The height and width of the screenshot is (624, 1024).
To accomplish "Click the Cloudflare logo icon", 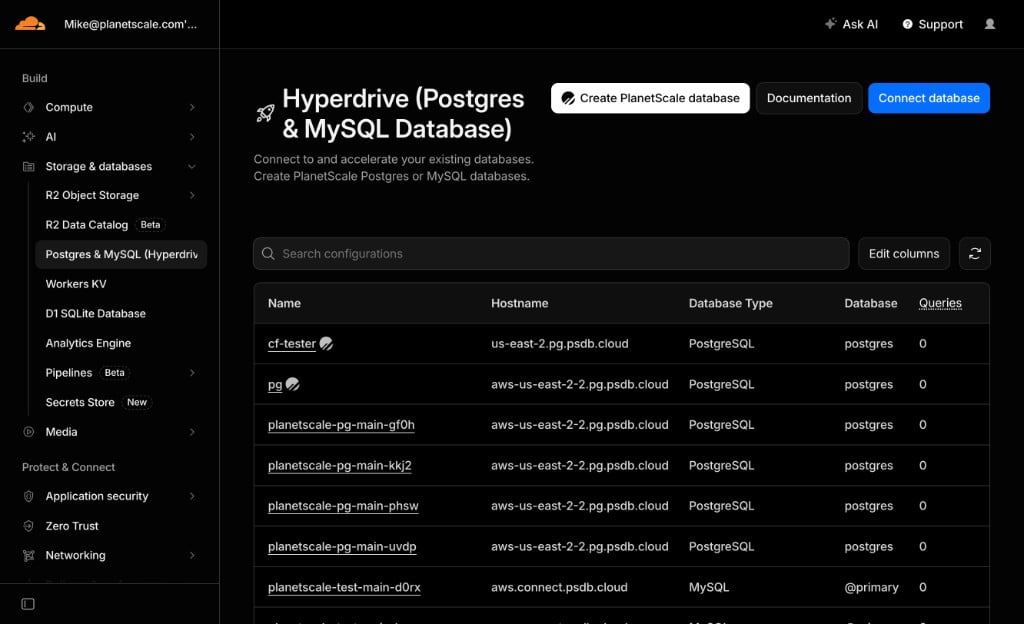I will [x=30, y=24].
